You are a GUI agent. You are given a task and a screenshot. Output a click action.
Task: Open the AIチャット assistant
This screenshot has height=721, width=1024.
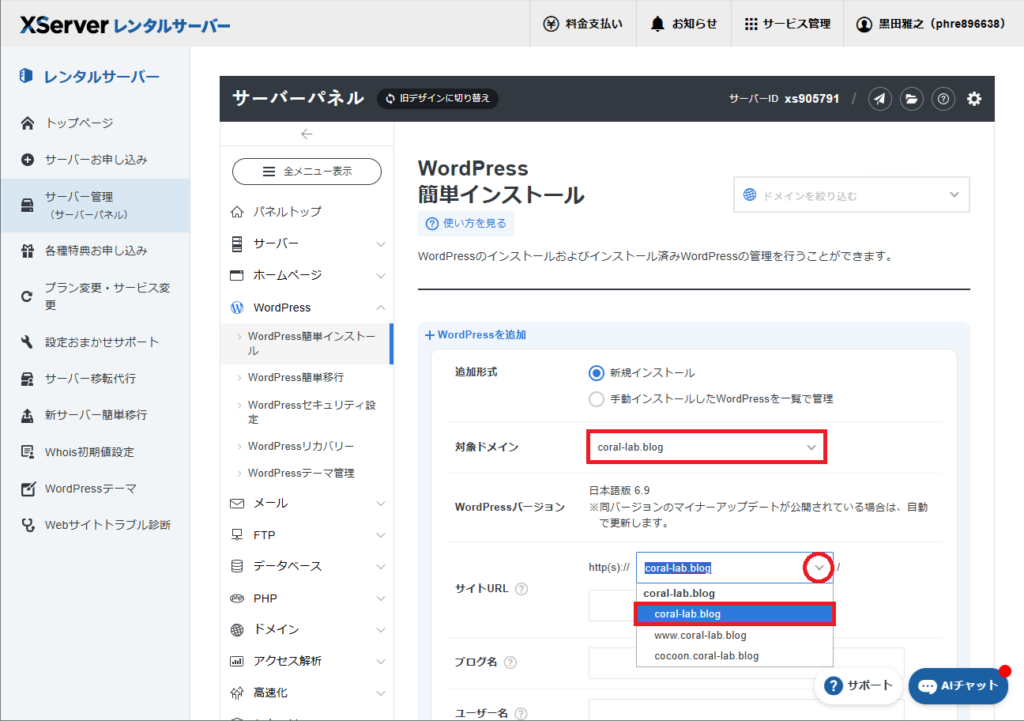(957, 686)
